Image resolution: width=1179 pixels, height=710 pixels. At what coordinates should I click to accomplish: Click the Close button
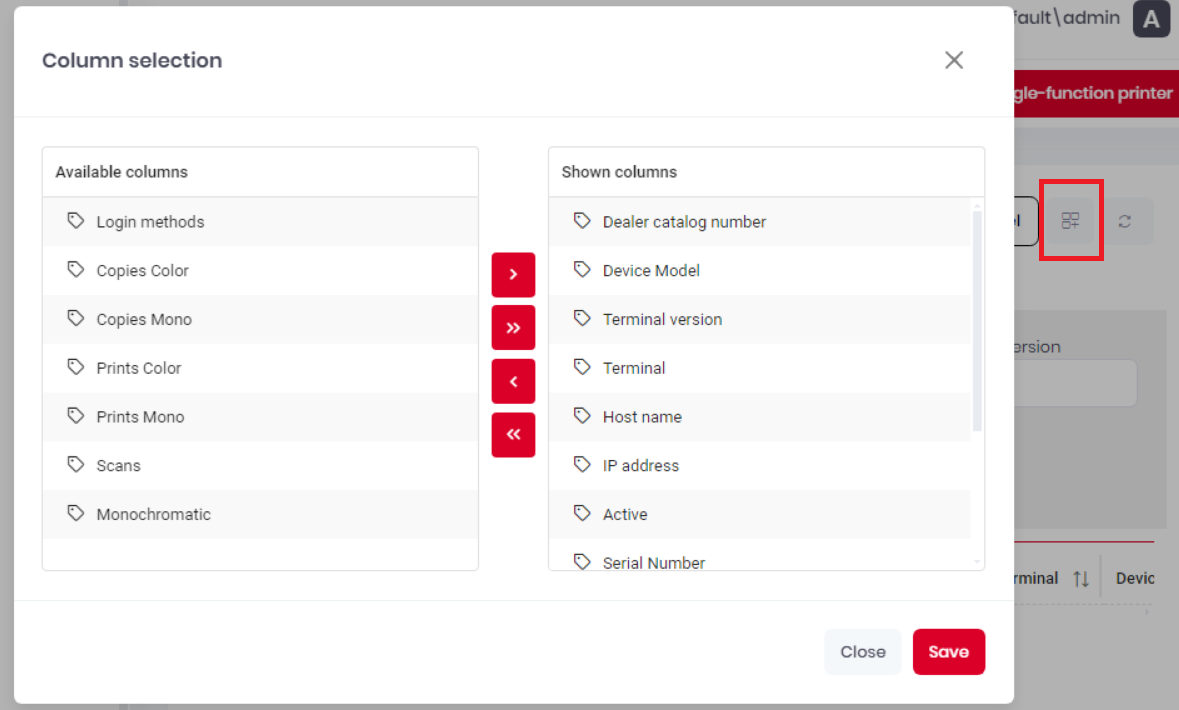862,651
